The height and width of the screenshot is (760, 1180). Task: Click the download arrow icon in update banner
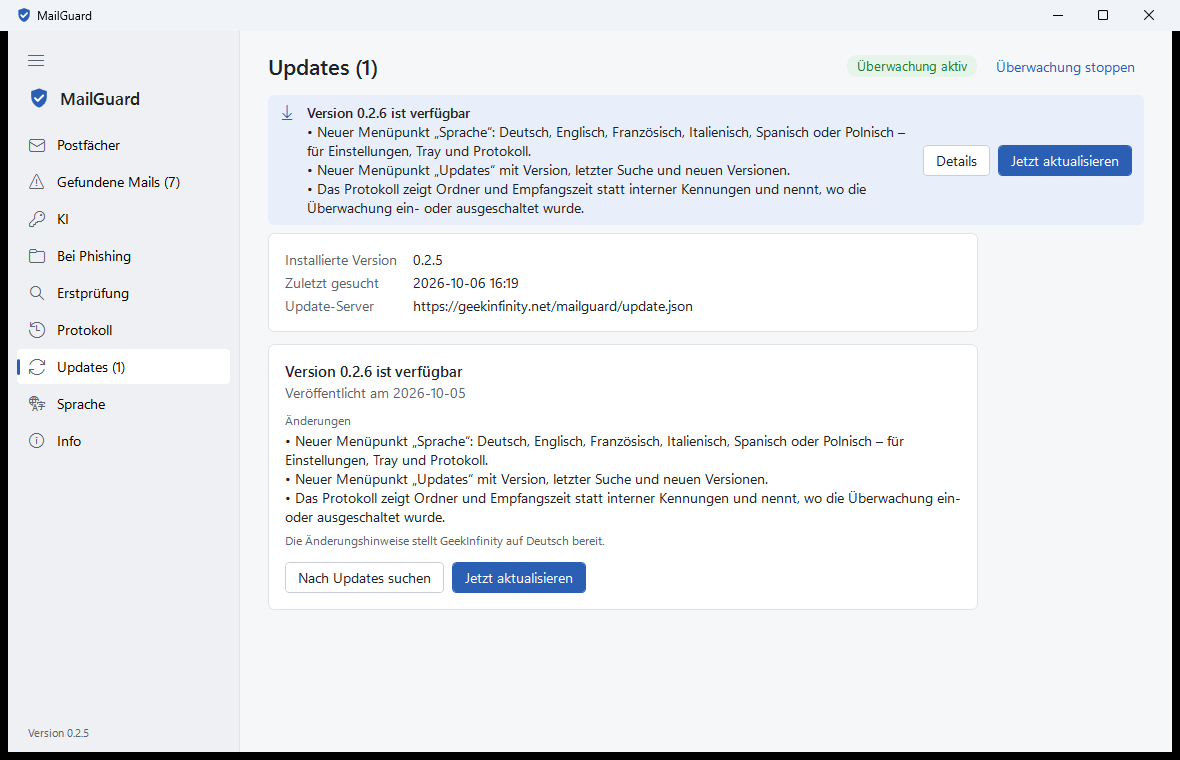click(x=287, y=113)
